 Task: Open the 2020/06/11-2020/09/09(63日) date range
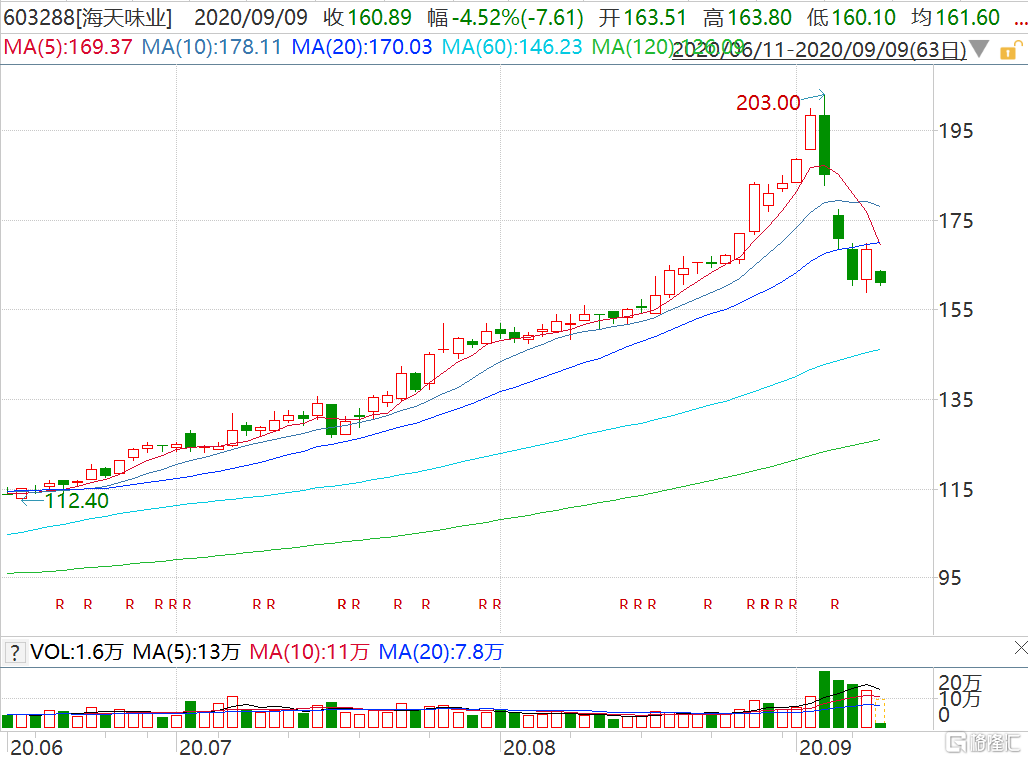(819, 50)
